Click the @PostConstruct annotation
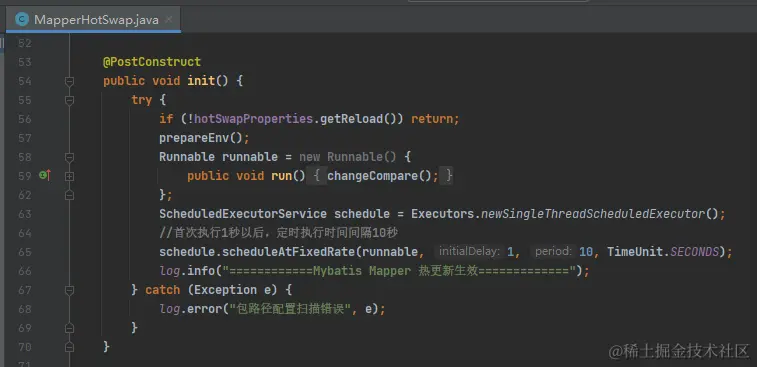Image resolution: width=757 pixels, height=367 pixels. point(152,62)
